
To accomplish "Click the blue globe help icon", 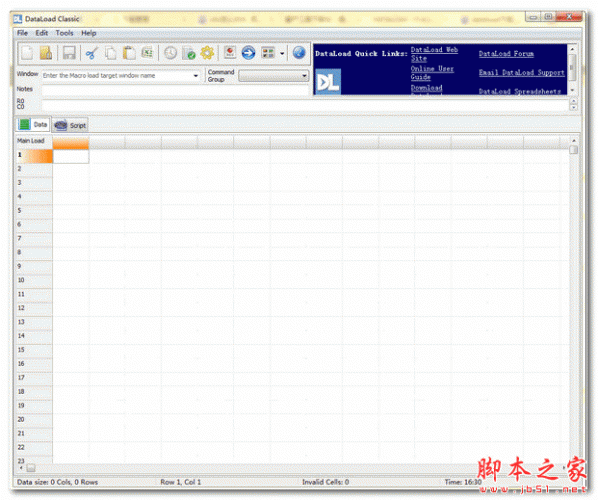I will 299,53.
